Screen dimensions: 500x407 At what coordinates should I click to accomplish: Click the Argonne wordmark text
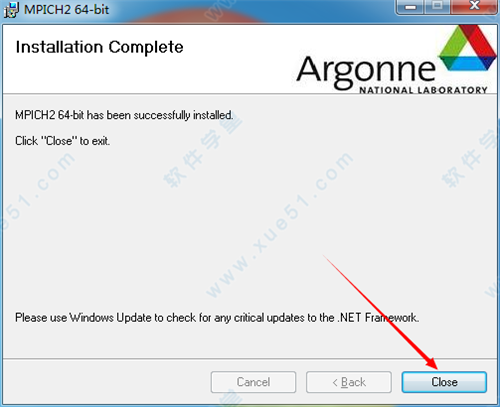pos(366,71)
